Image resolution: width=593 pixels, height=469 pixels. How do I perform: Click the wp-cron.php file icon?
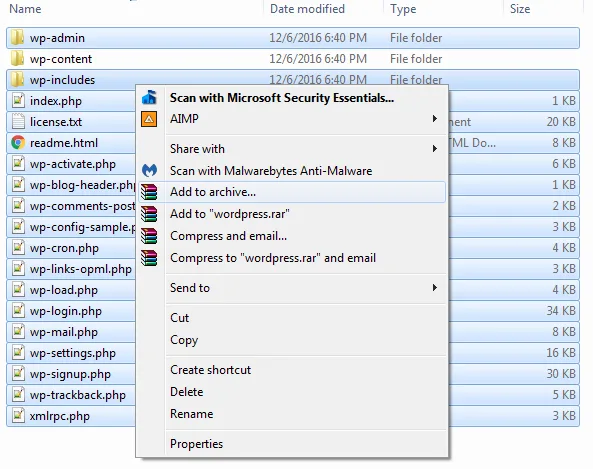[18, 248]
